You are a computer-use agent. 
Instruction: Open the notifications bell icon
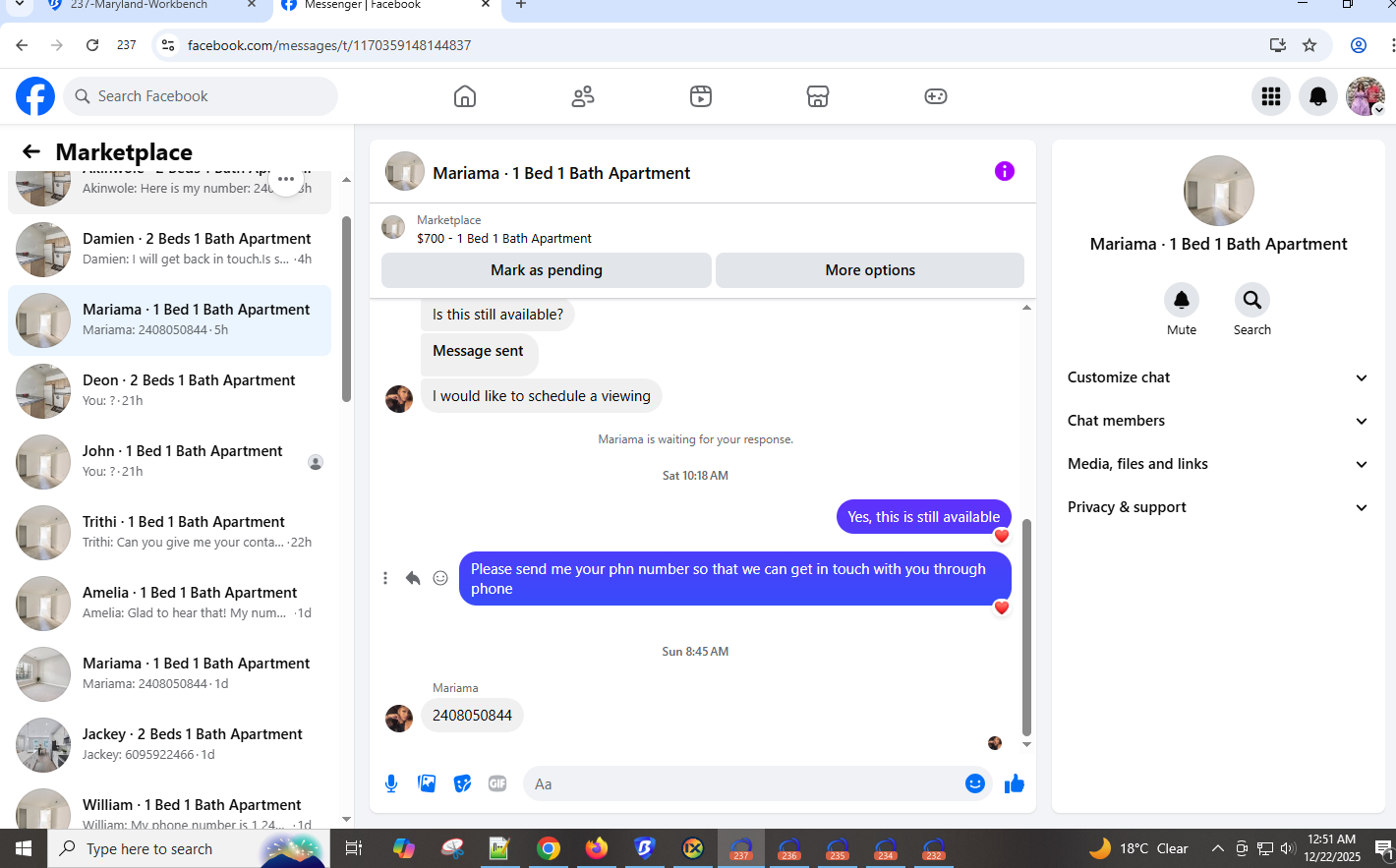pos(1318,96)
